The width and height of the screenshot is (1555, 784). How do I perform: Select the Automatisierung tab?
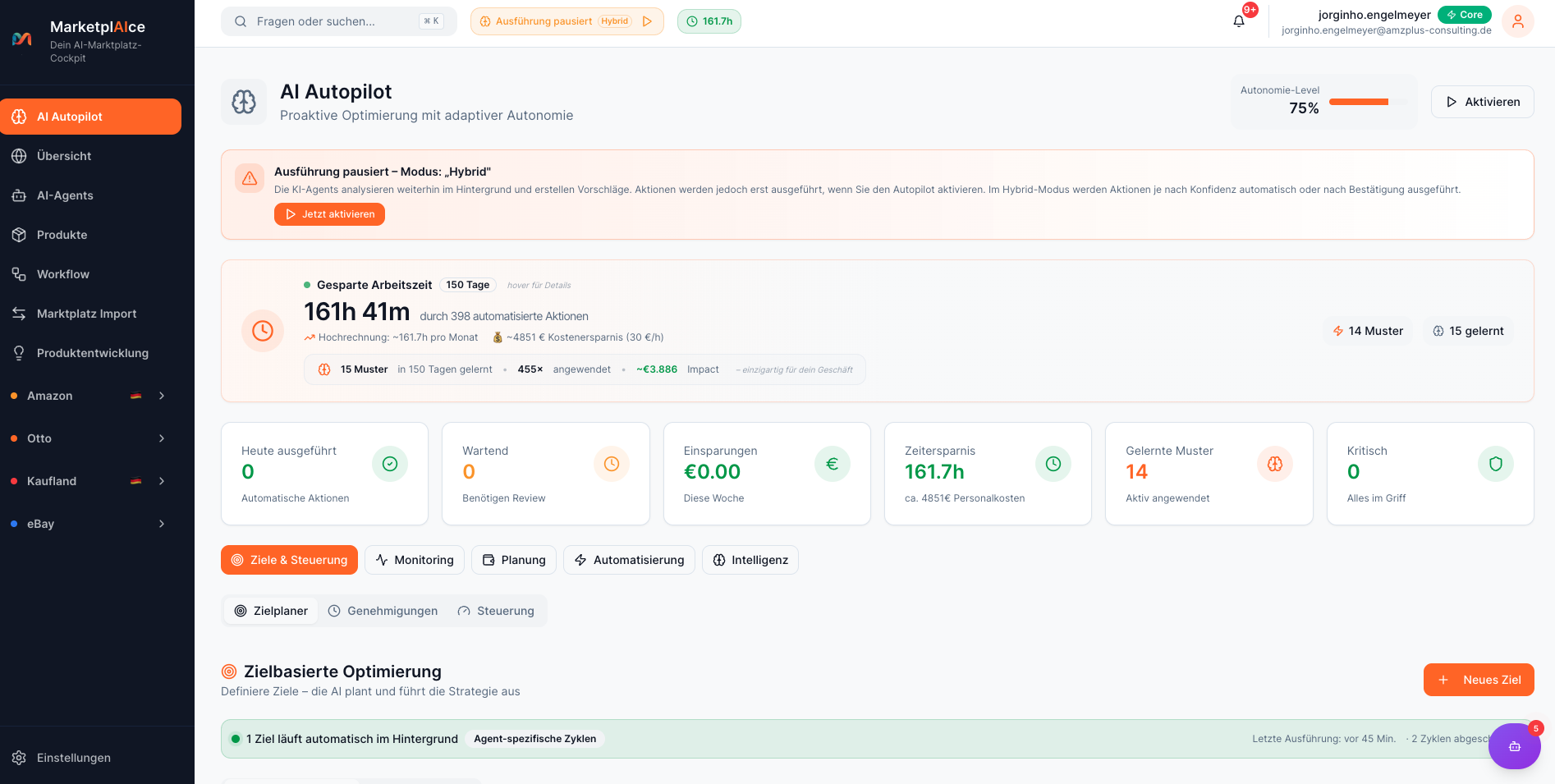pos(629,560)
